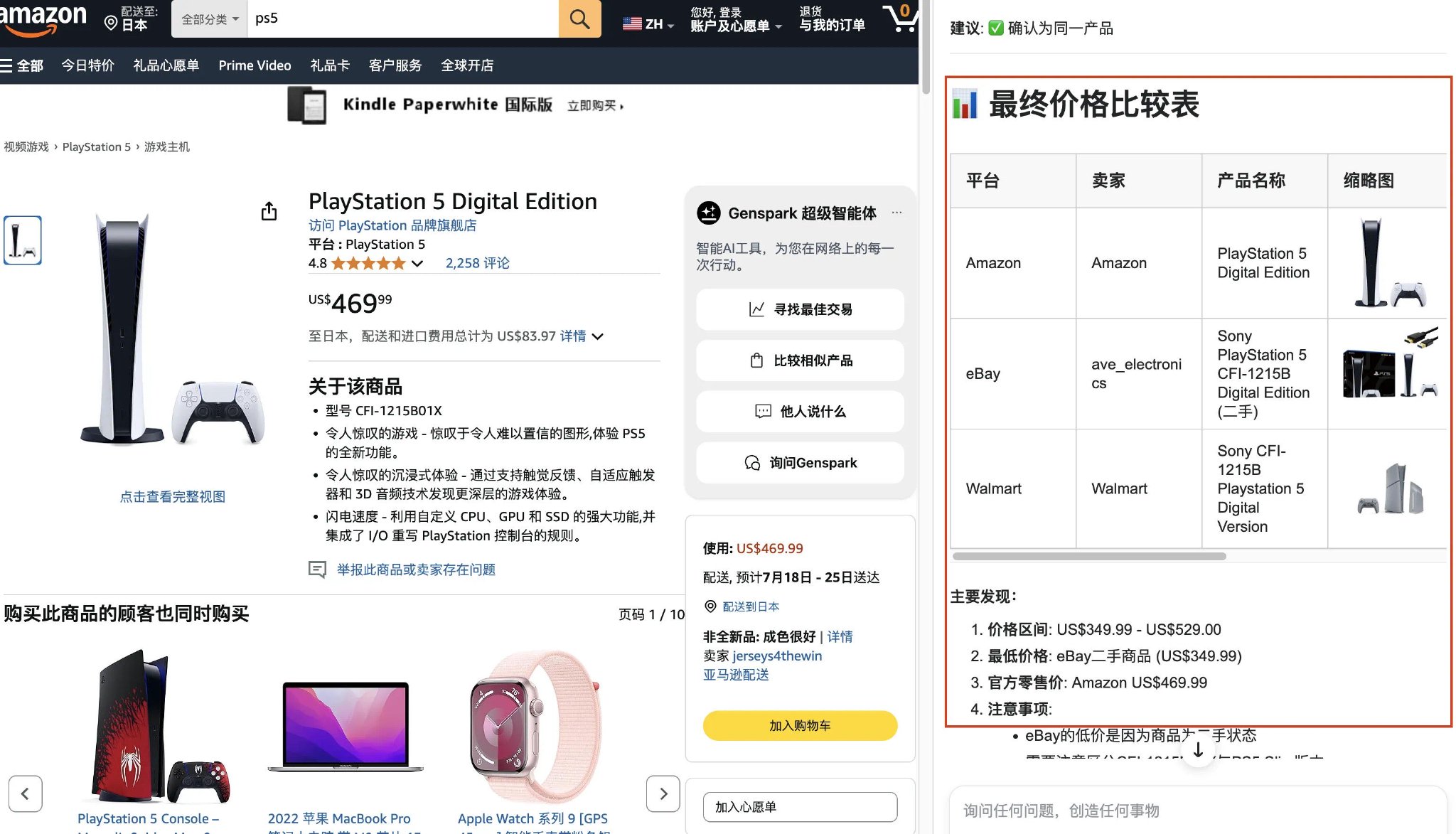1456x834 pixels.
Task: Click the orange search magnifier button
Action: click(579, 19)
